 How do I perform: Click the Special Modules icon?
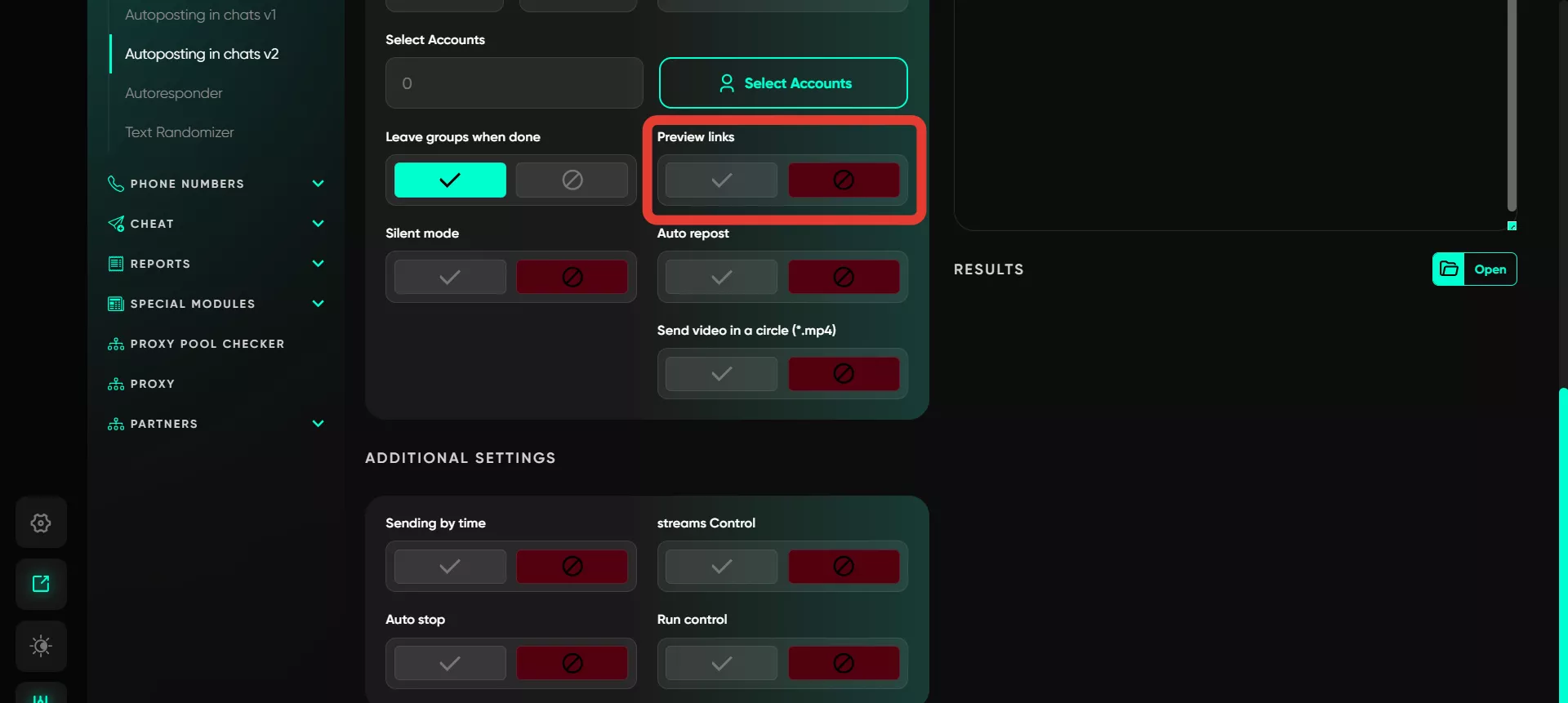116,304
